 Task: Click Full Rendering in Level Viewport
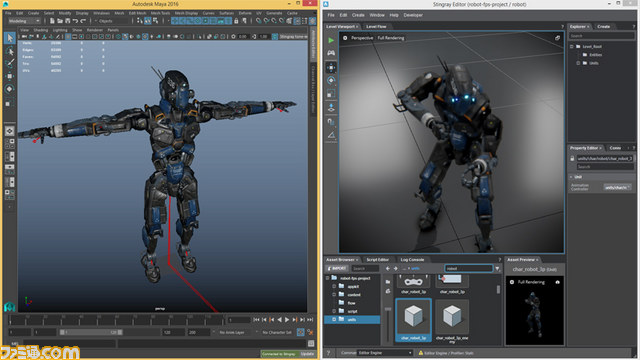coord(391,38)
